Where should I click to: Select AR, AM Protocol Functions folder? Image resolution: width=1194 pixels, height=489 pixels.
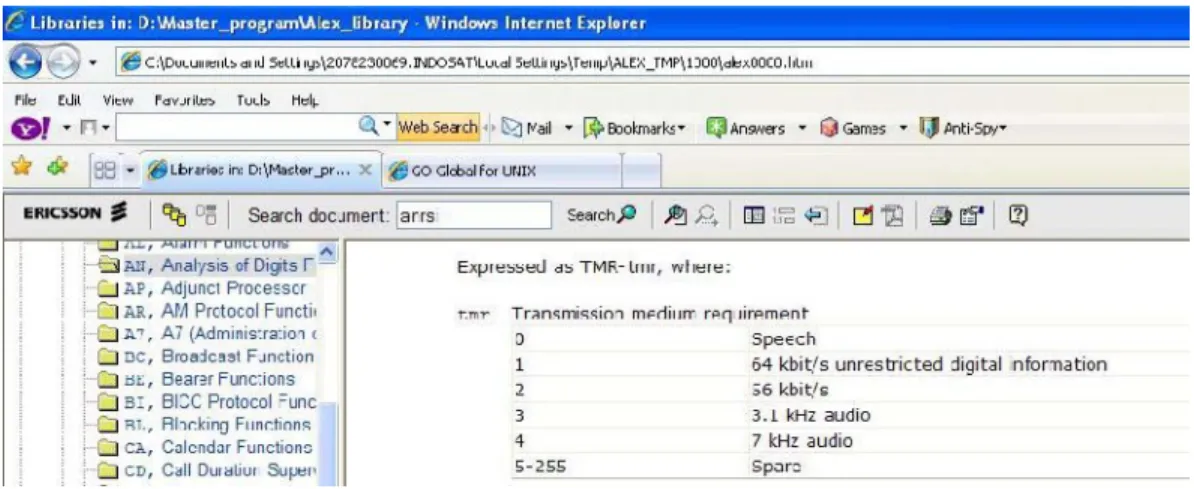pyautogui.click(x=206, y=312)
